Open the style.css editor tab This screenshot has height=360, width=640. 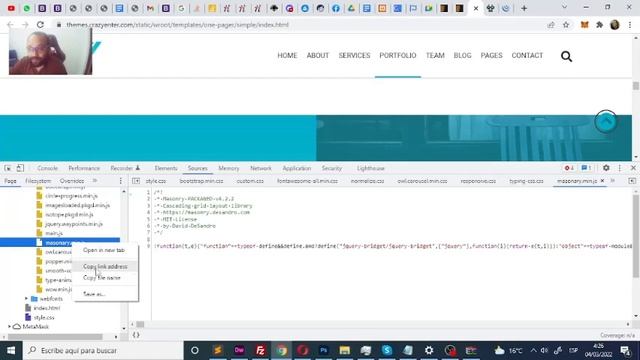click(x=156, y=181)
